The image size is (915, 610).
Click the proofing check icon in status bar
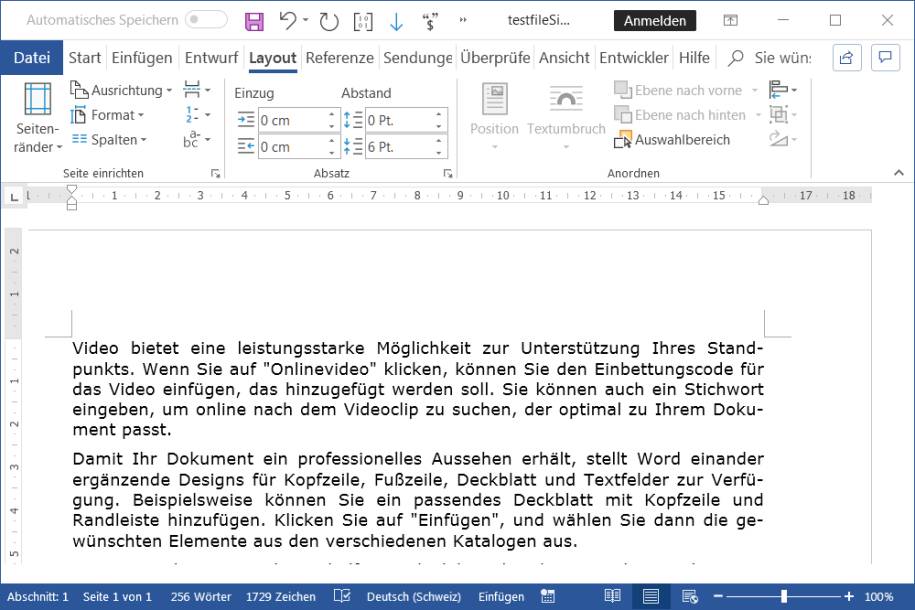pyautogui.click(x=342, y=596)
